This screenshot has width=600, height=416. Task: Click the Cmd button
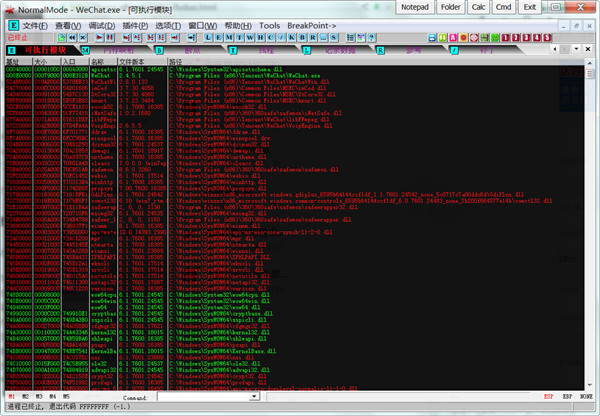pos(504,7)
